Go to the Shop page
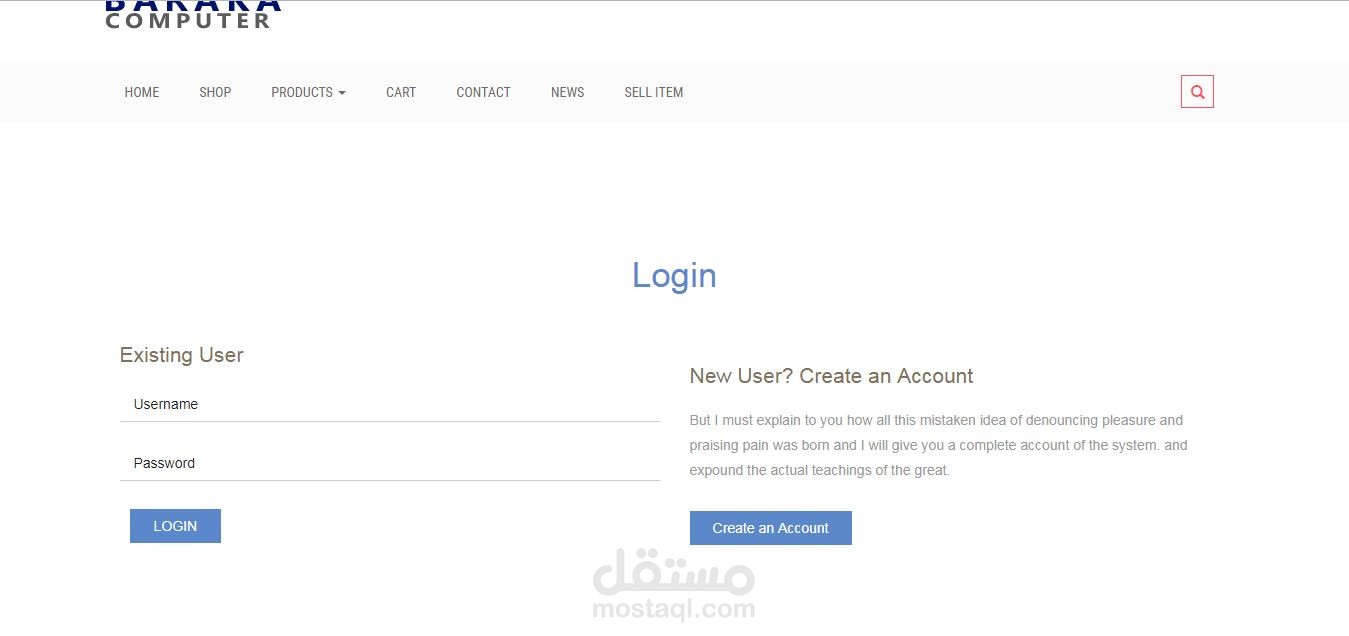The width and height of the screenshot is (1349, 636). pos(215,92)
